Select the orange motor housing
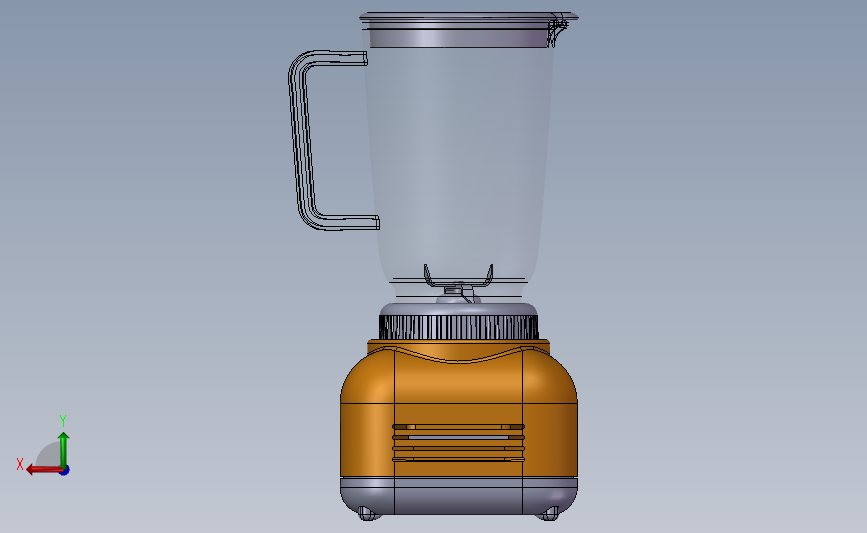The image size is (867, 533). coord(459,409)
